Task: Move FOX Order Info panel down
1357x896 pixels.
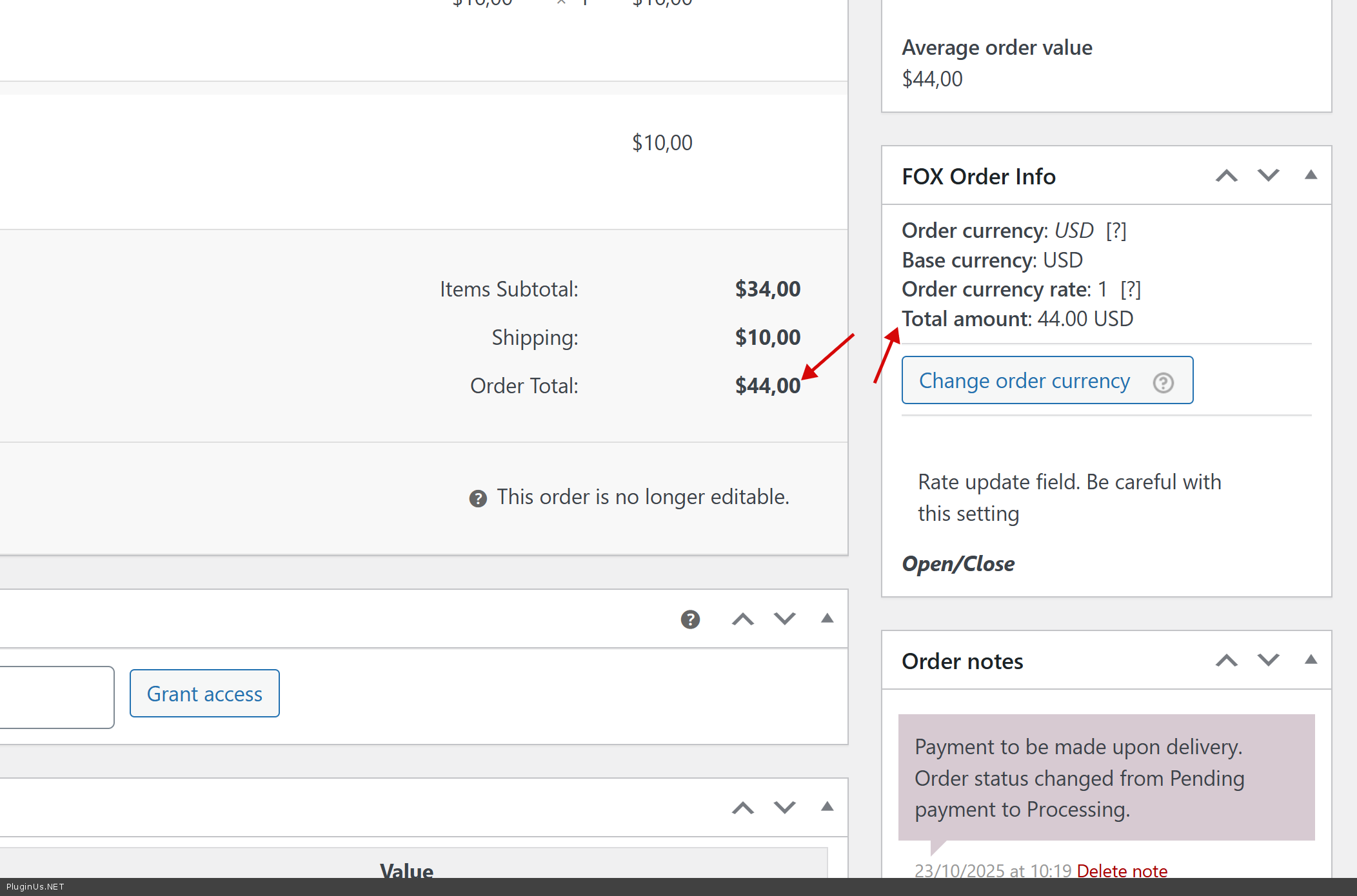Action: [1268, 176]
